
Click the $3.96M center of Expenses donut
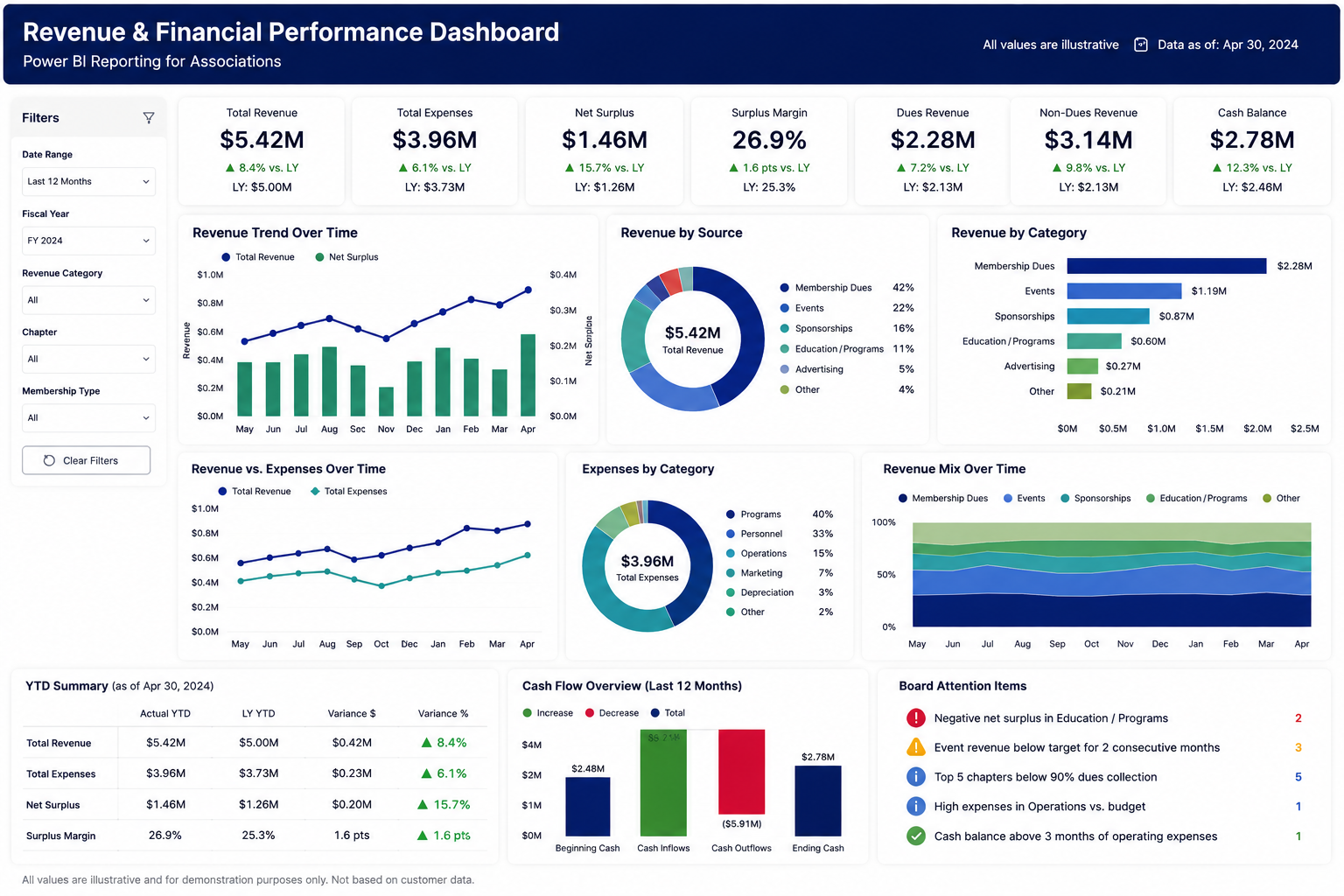coord(647,561)
